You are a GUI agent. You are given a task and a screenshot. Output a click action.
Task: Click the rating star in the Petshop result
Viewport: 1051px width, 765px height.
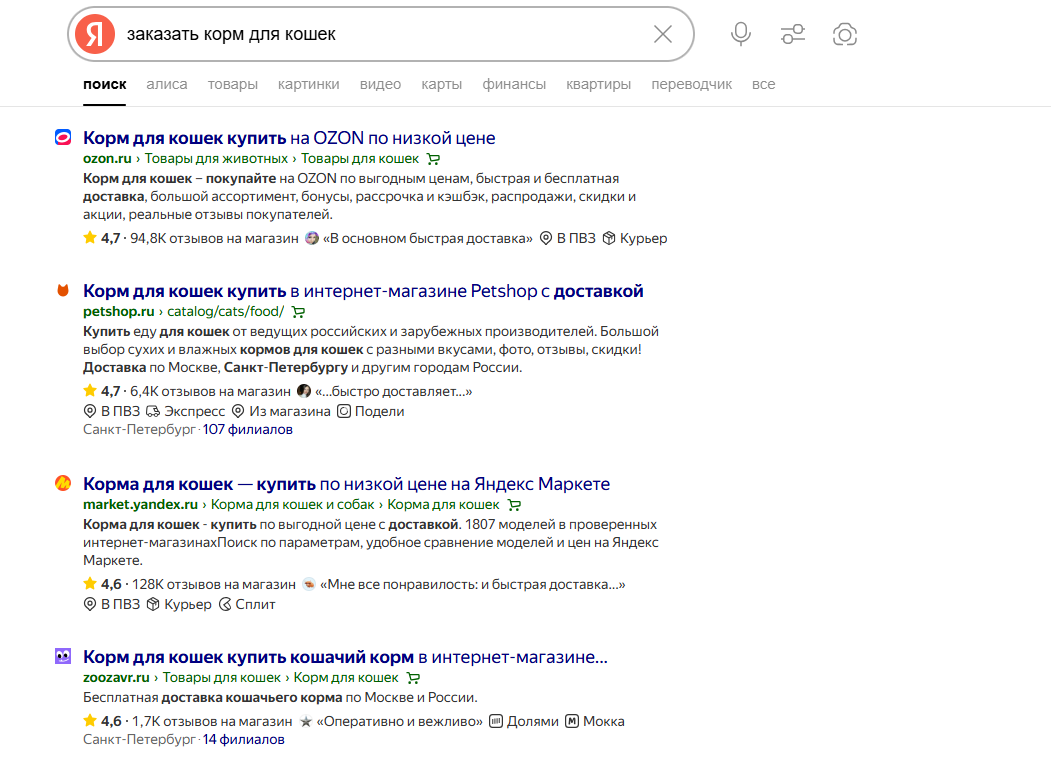click(x=90, y=390)
